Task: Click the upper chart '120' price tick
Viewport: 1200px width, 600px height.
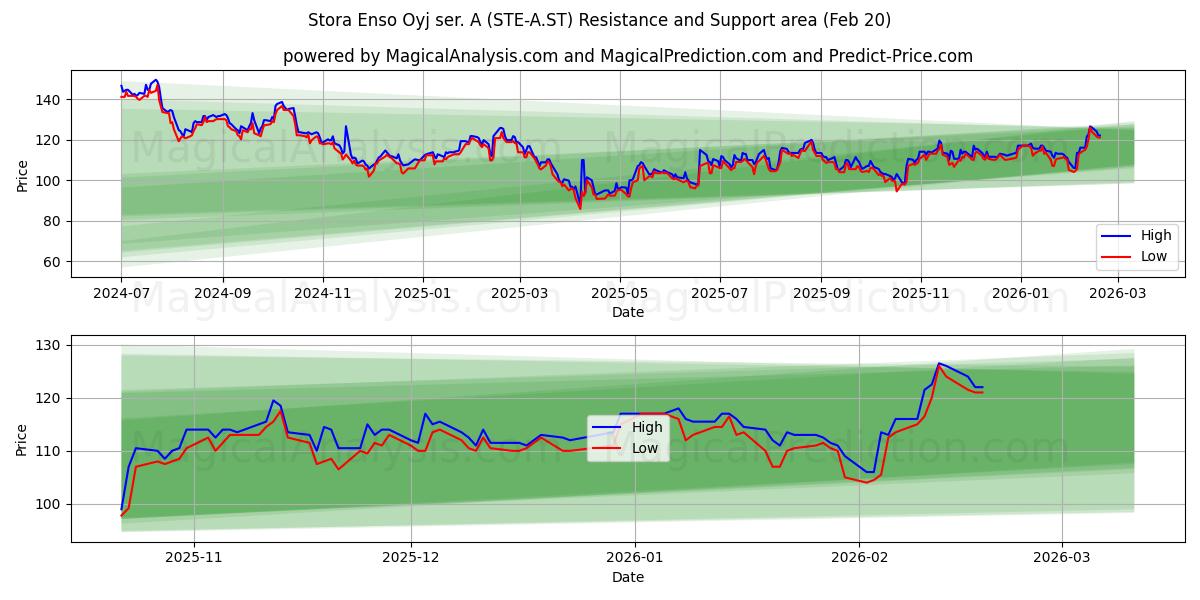Action: (50, 141)
